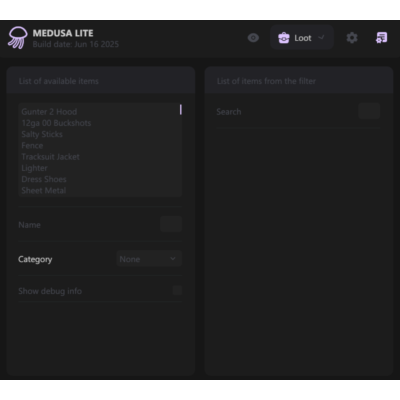400x400 pixels.
Task: Open settings with the gear icon
Action: (x=352, y=38)
